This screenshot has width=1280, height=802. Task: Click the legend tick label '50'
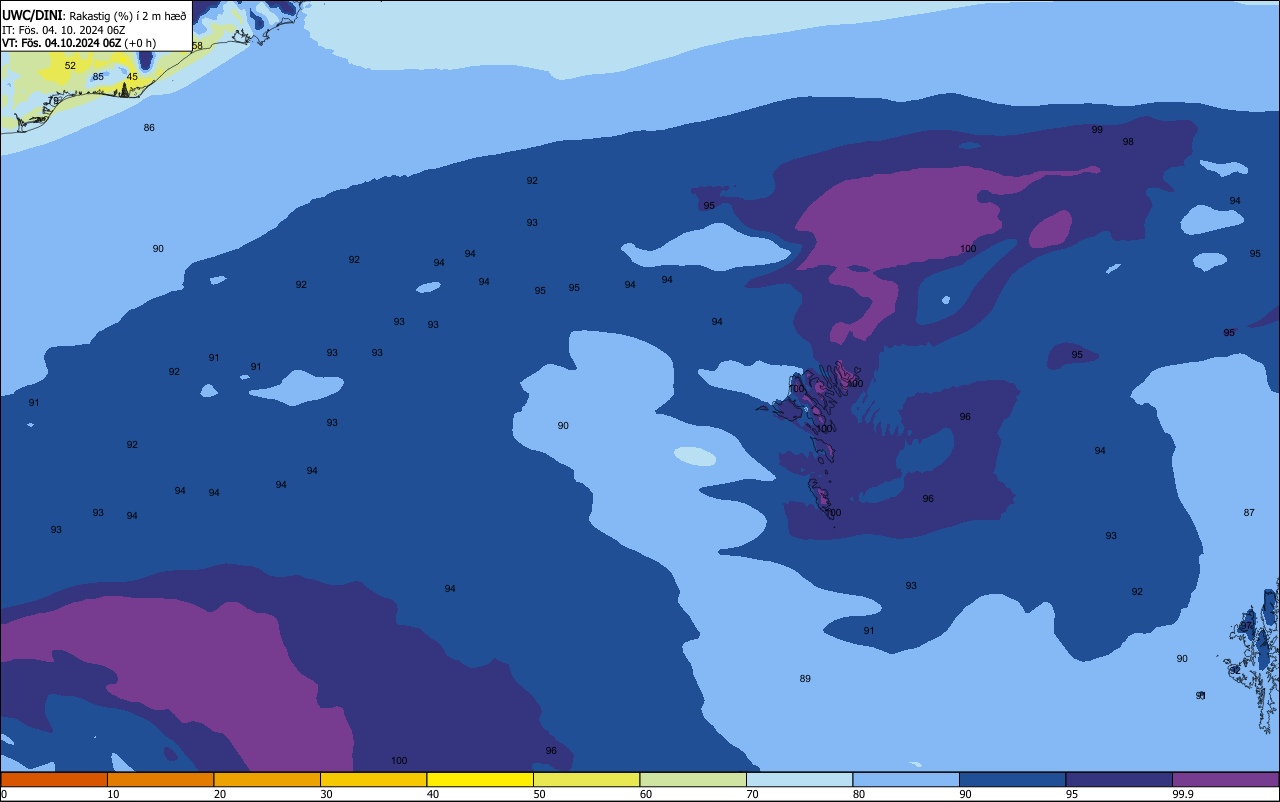pos(539,794)
